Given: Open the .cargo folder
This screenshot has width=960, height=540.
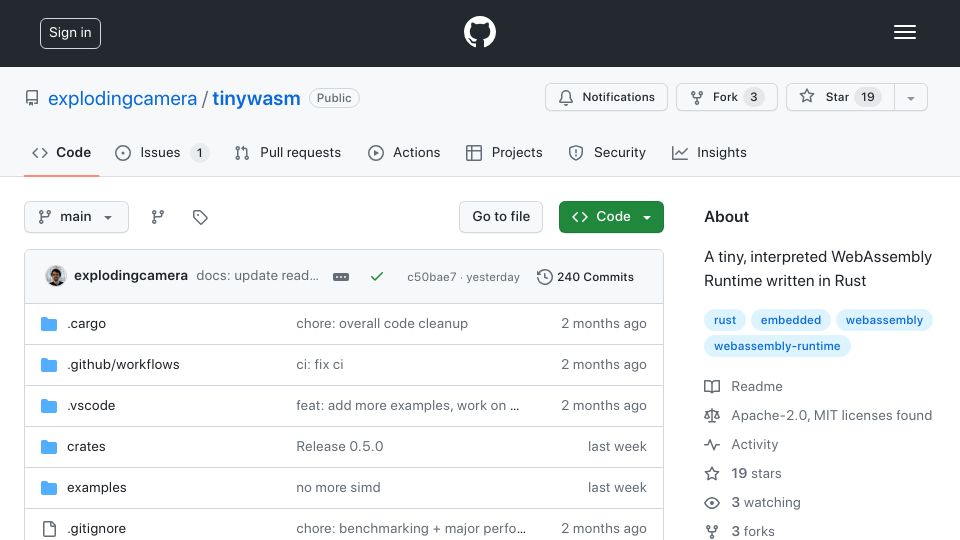Looking at the screenshot, I should point(86,323).
